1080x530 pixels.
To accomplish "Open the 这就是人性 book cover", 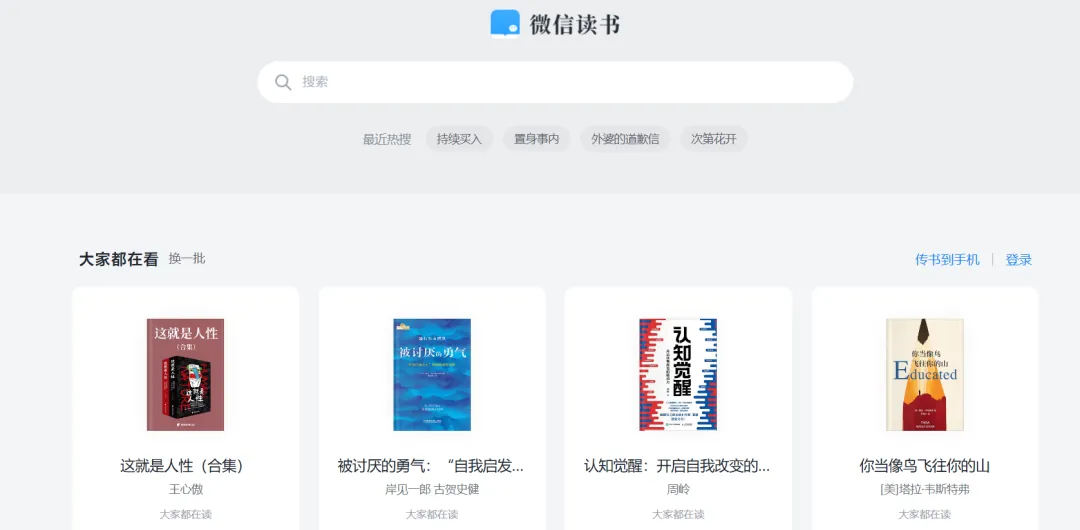I will click(x=185, y=374).
